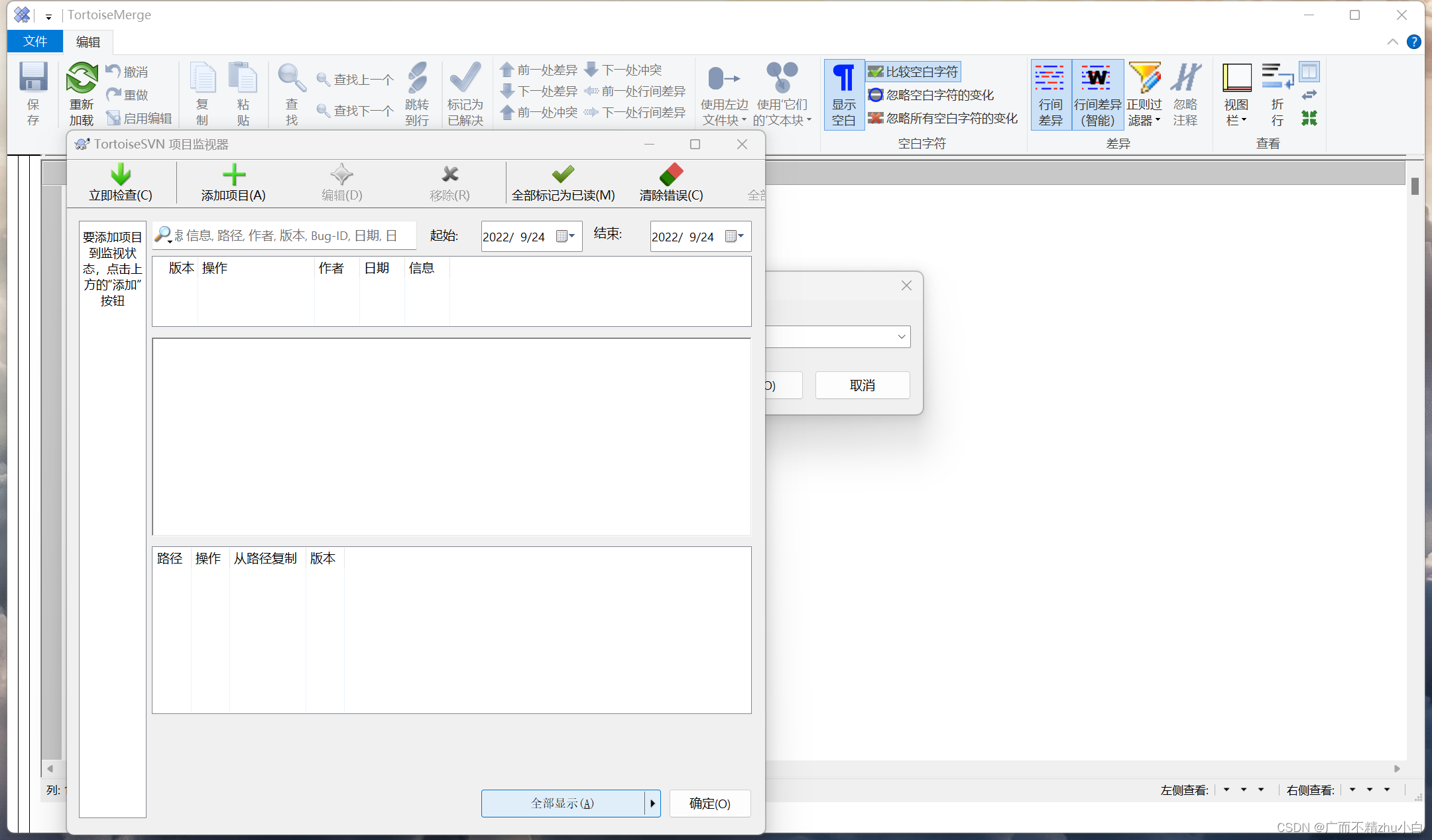
Task: Click inside the project monitor search field
Action: pyautogui.click(x=285, y=235)
